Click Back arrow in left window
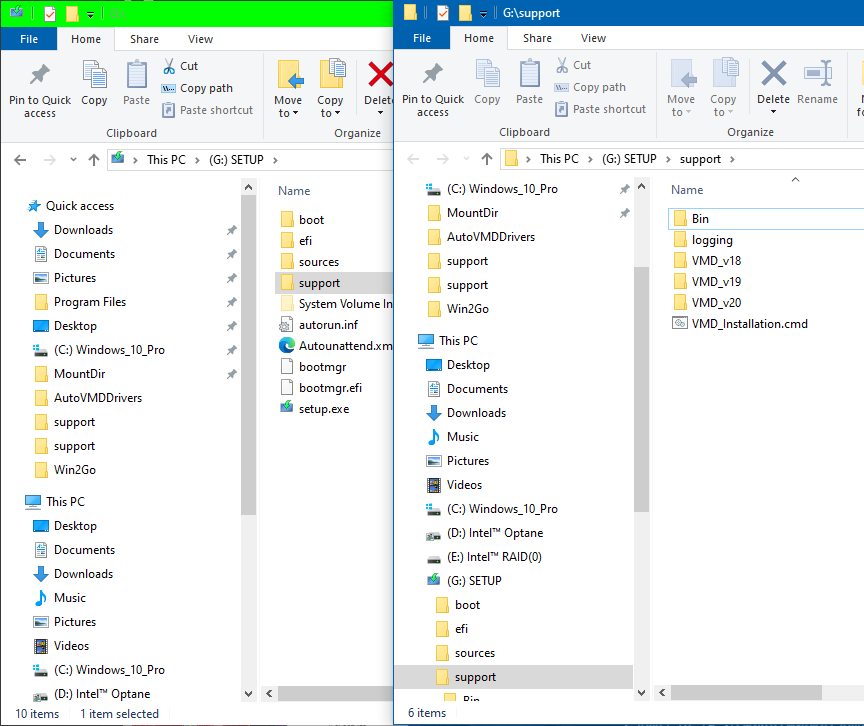 pos(20,160)
